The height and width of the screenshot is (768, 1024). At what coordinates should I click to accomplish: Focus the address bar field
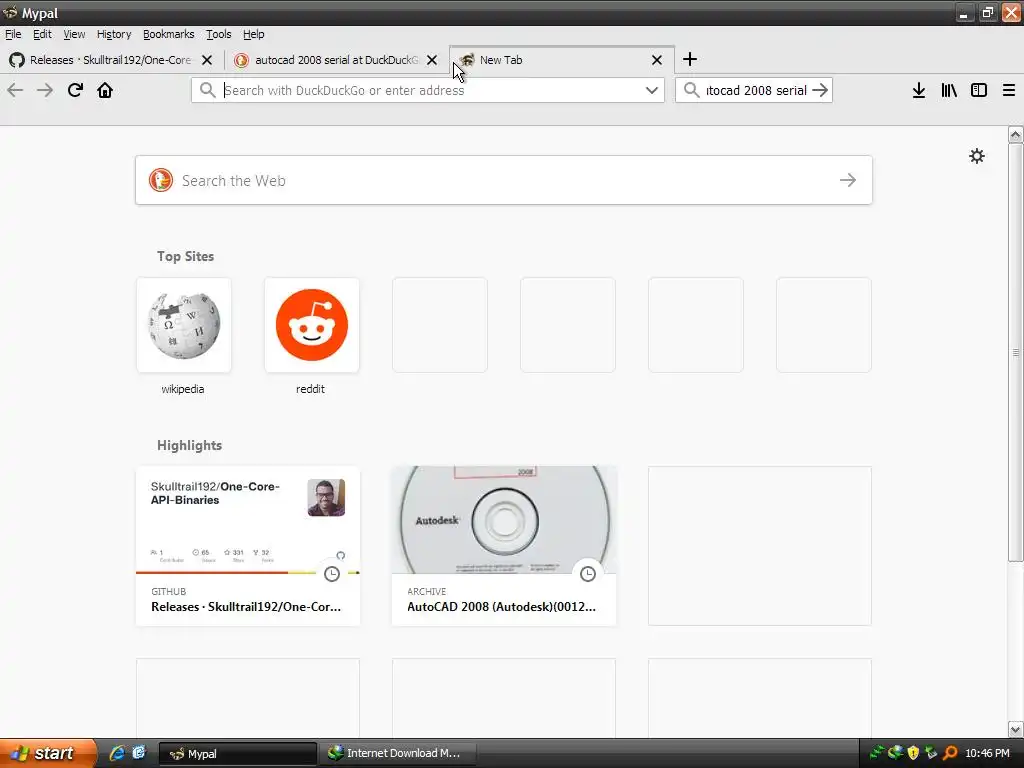pos(428,90)
